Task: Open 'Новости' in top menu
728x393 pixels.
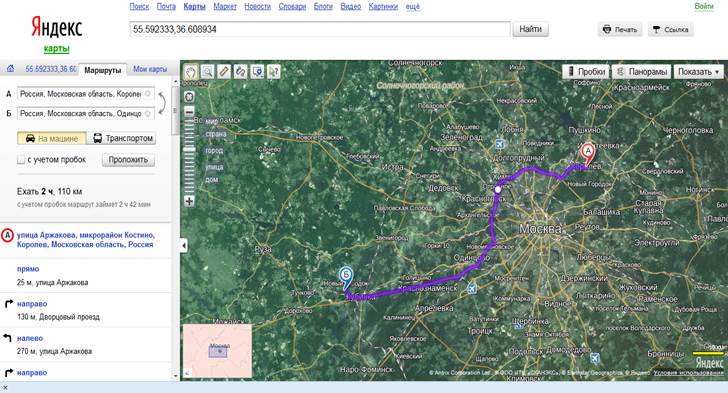Action: (257, 7)
